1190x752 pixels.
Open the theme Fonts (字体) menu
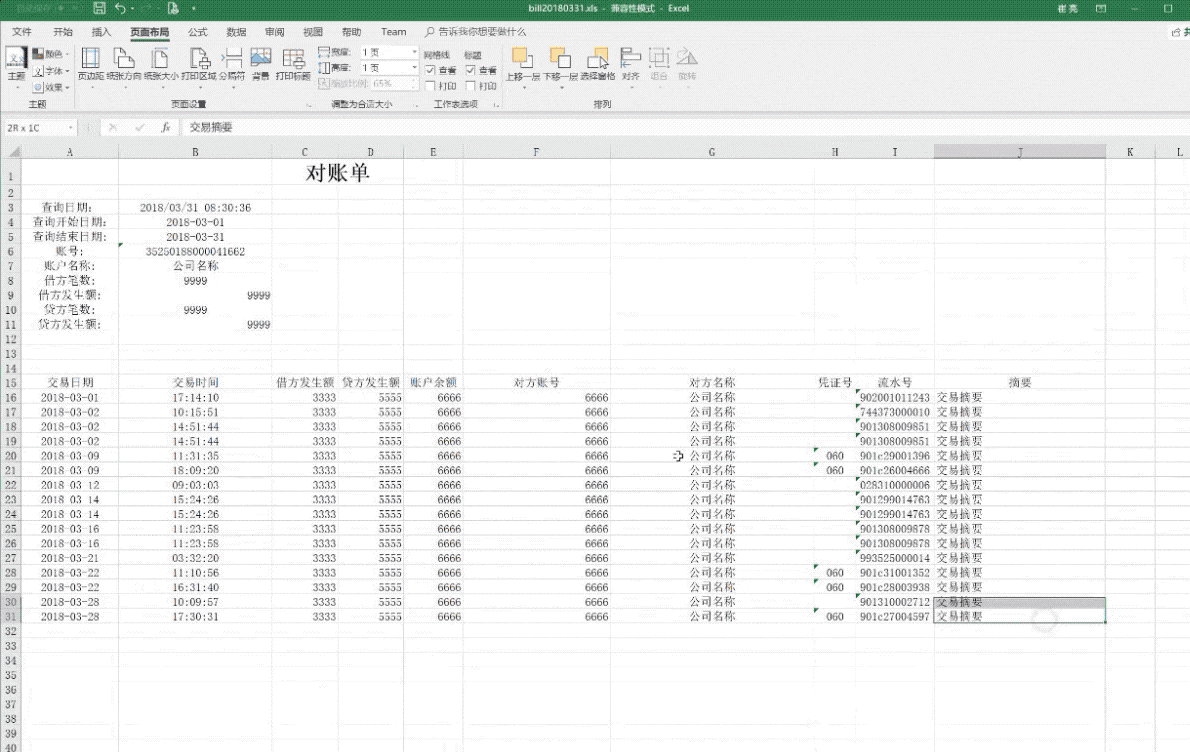pos(52,71)
